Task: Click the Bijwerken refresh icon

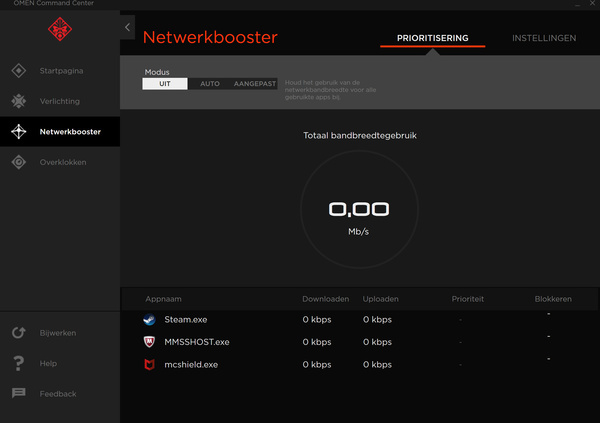Action: (x=18, y=333)
